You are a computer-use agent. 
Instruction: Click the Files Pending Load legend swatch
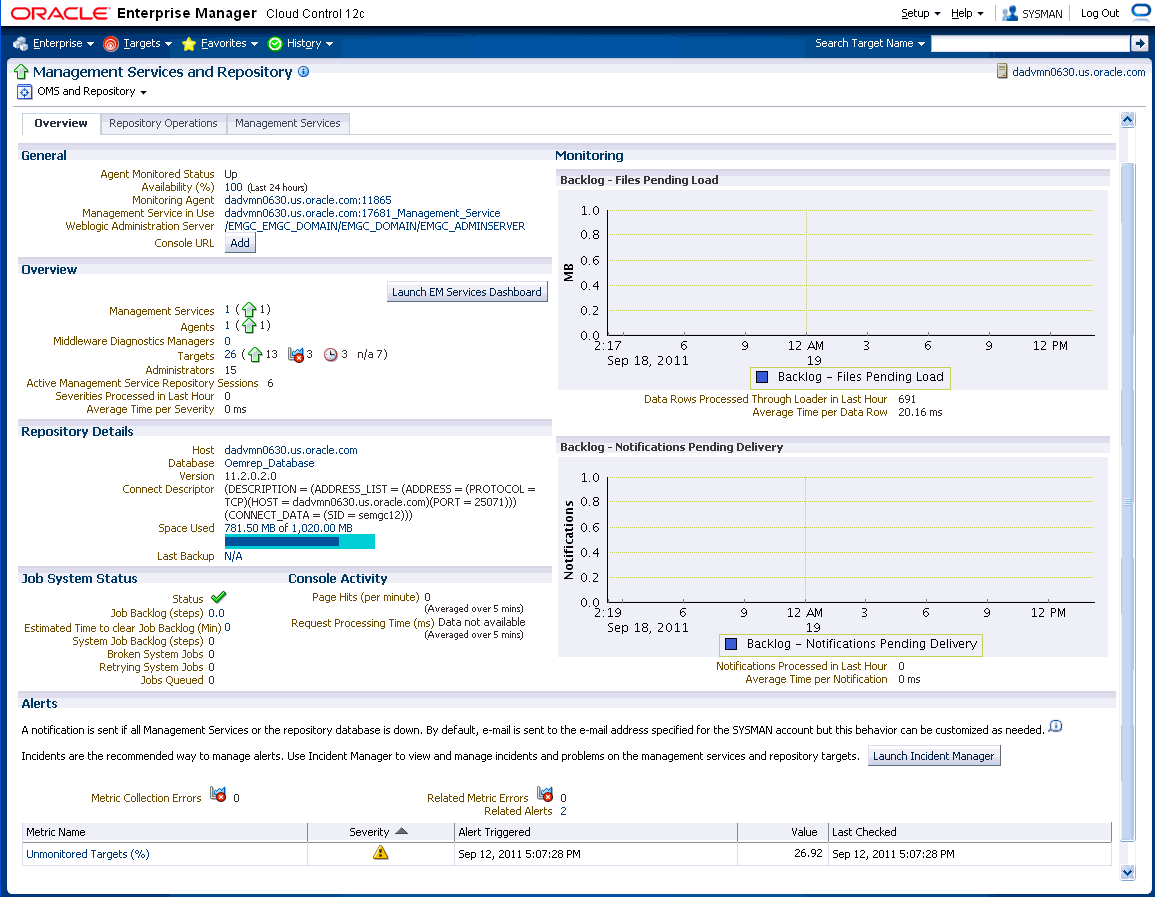pos(762,377)
